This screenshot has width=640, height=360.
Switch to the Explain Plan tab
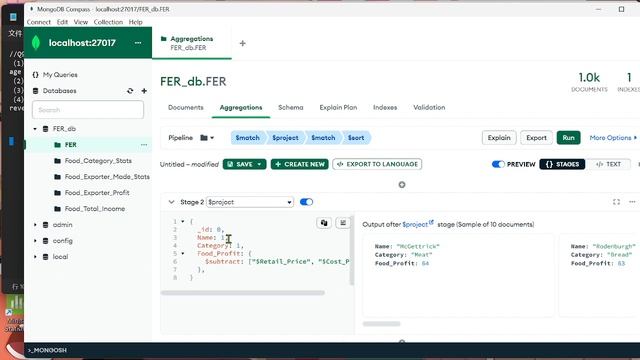(x=338, y=107)
